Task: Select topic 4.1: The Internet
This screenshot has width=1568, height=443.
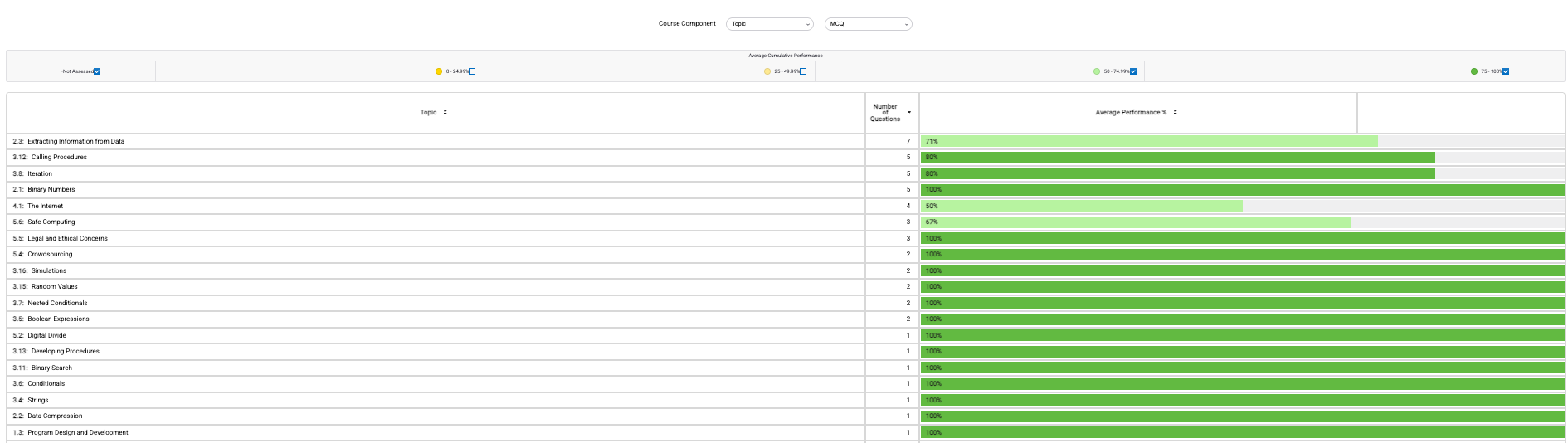Action: click(38, 206)
